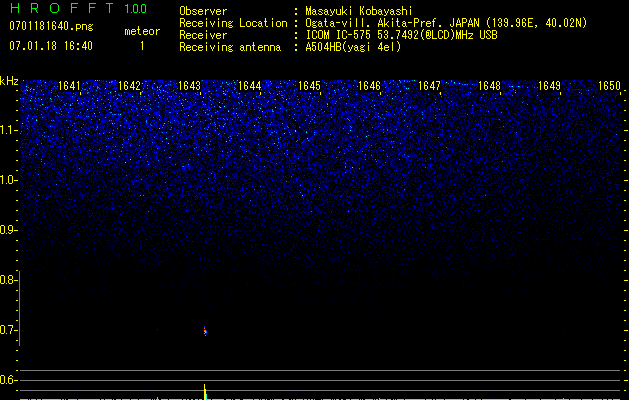The image size is (629, 400).
Task: Click the yellow signal spike at the bottom
Action: click(205, 390)
